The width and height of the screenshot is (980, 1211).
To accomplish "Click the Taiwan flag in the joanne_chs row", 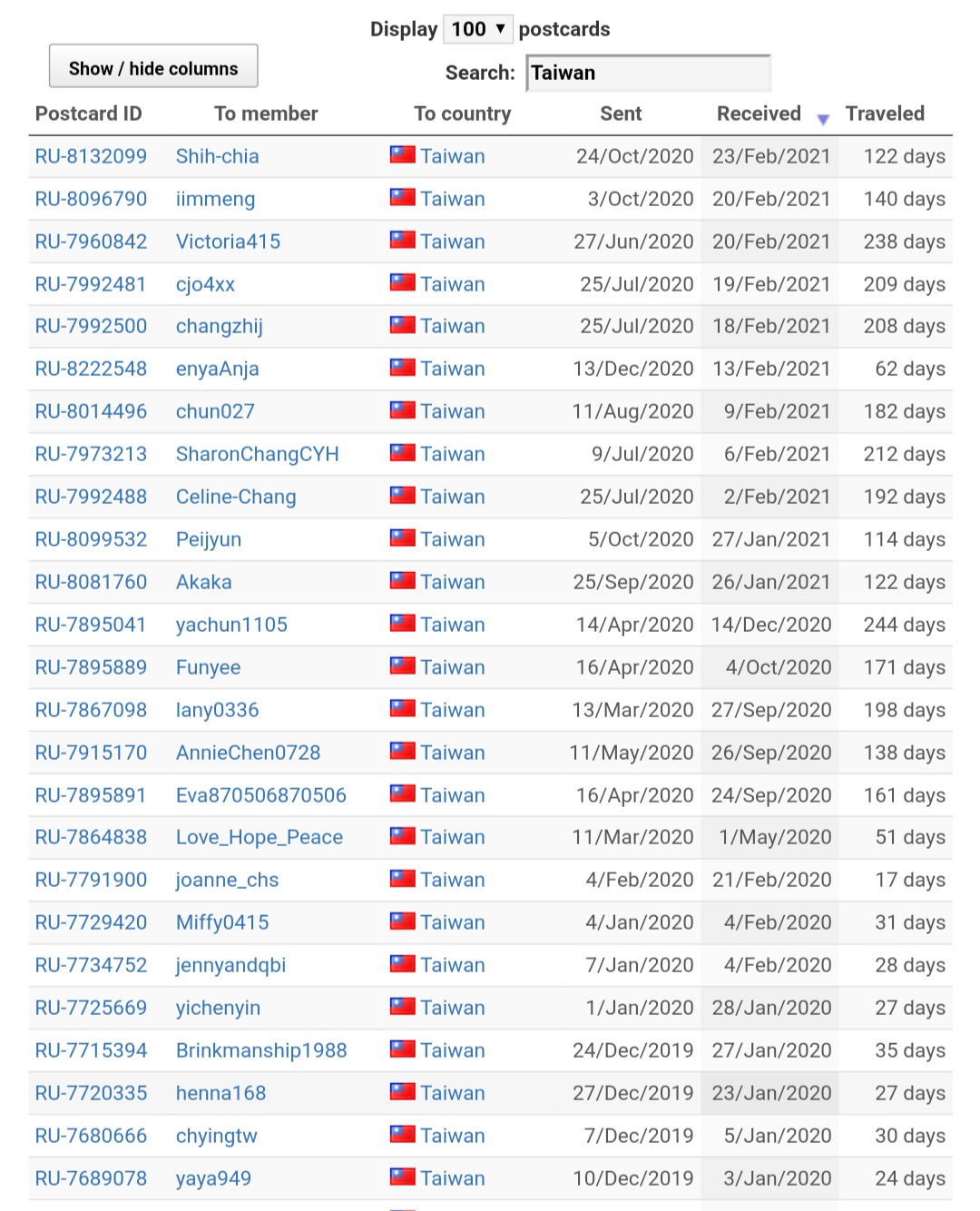I will pos(403,878).
